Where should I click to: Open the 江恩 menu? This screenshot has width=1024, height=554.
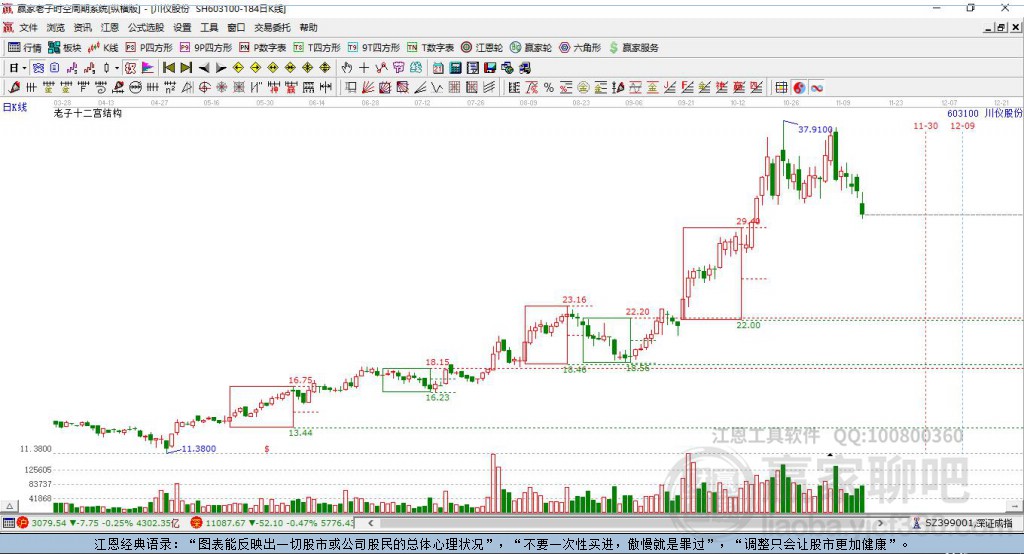tap(110, 27)
